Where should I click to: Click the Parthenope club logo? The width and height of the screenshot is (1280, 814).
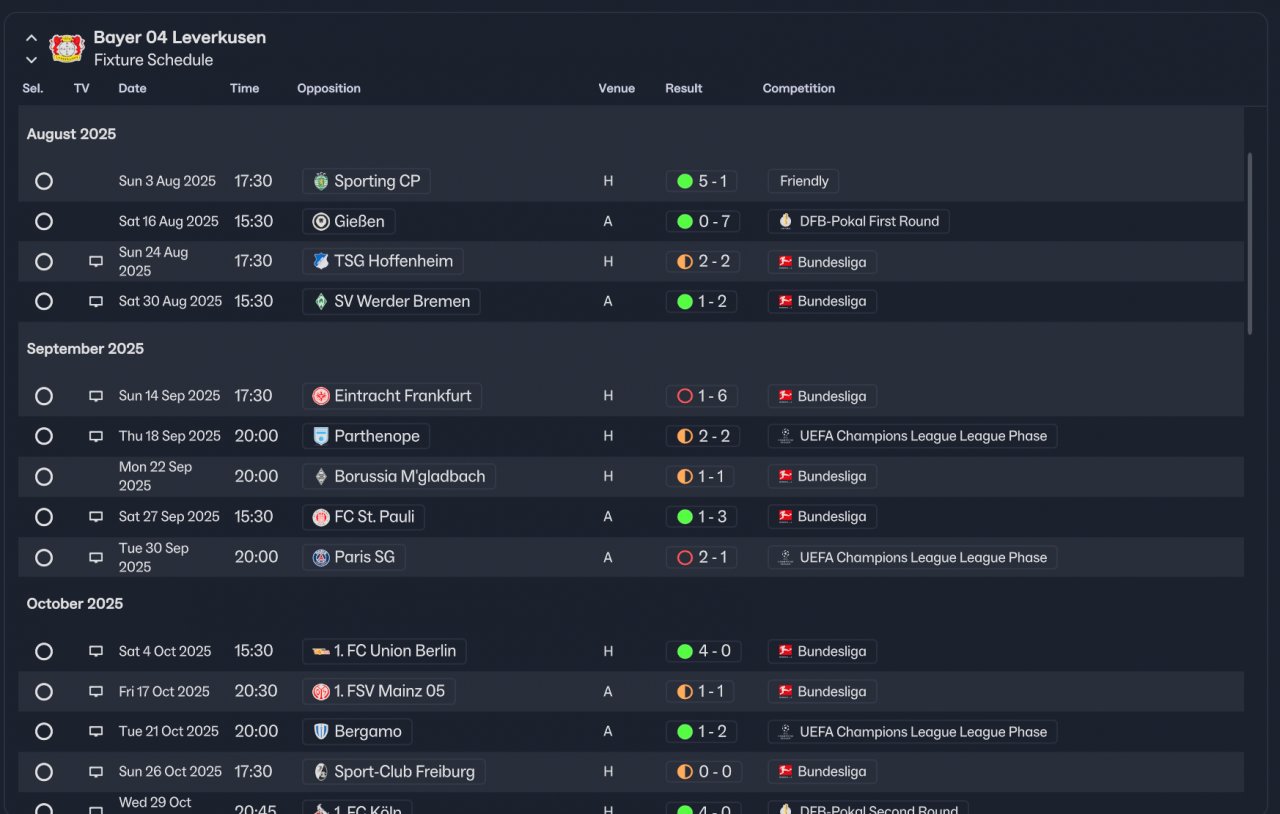321,436
